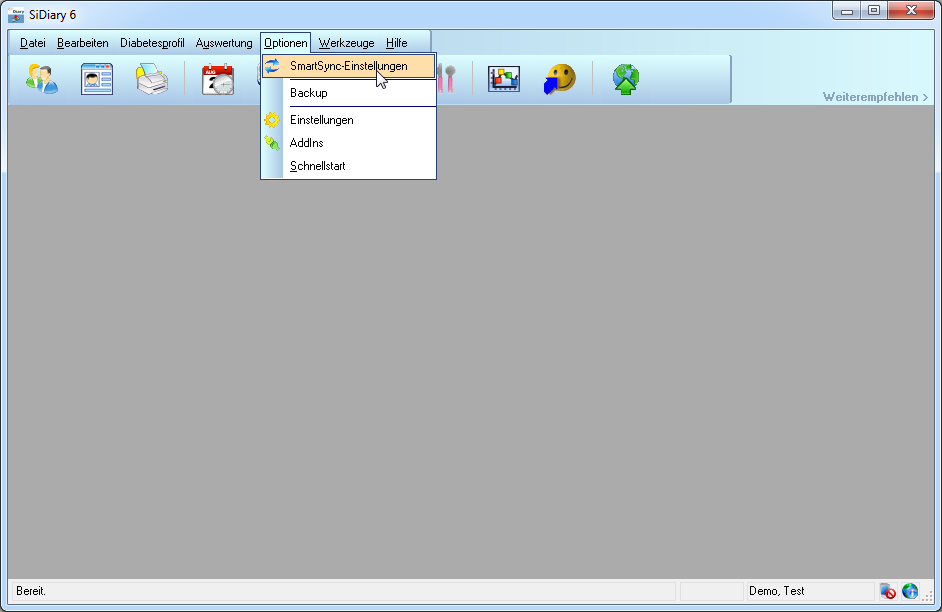This screenshot has height=612, width=942.
Task: Click the device disconnected status bar icon
Action: (x=887, y=591)
